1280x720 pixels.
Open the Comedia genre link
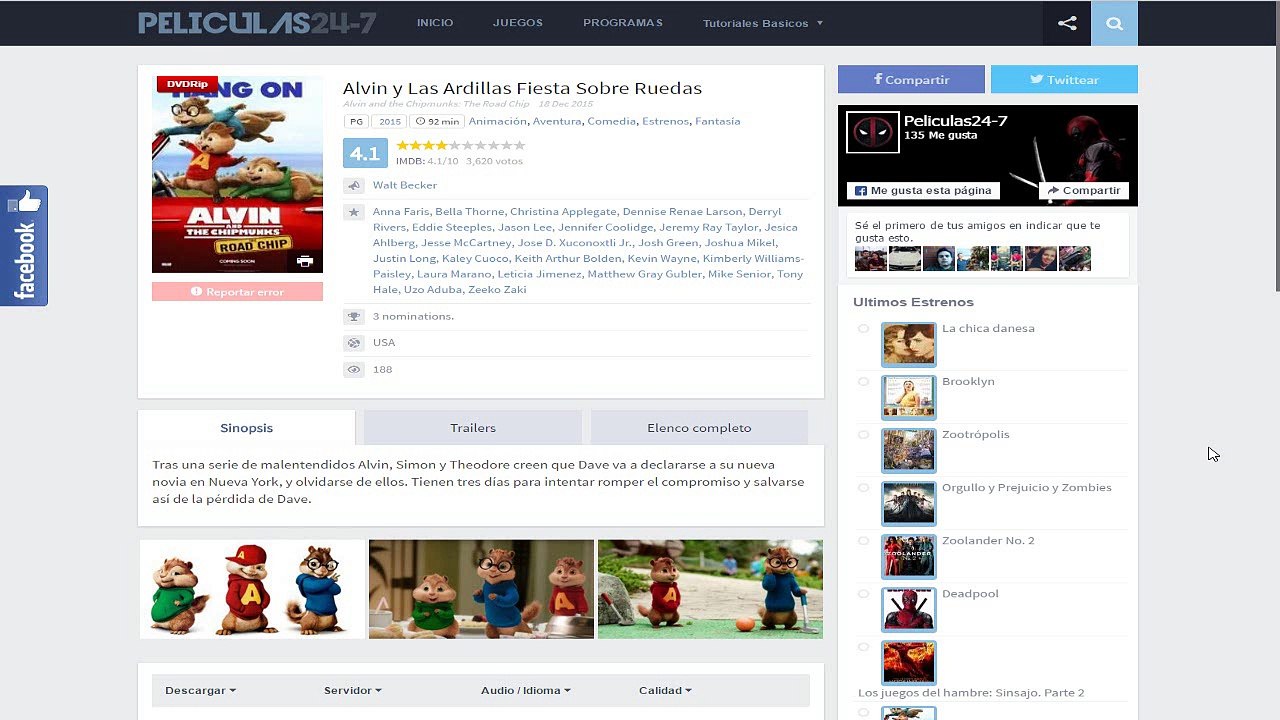coord(611,121)
